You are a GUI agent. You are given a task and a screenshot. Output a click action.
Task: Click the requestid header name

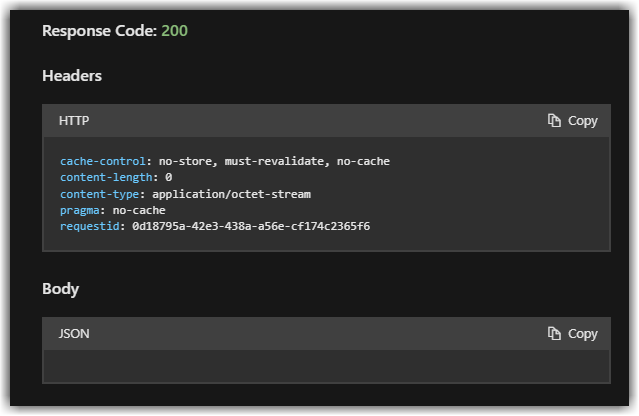pos(89,226)
